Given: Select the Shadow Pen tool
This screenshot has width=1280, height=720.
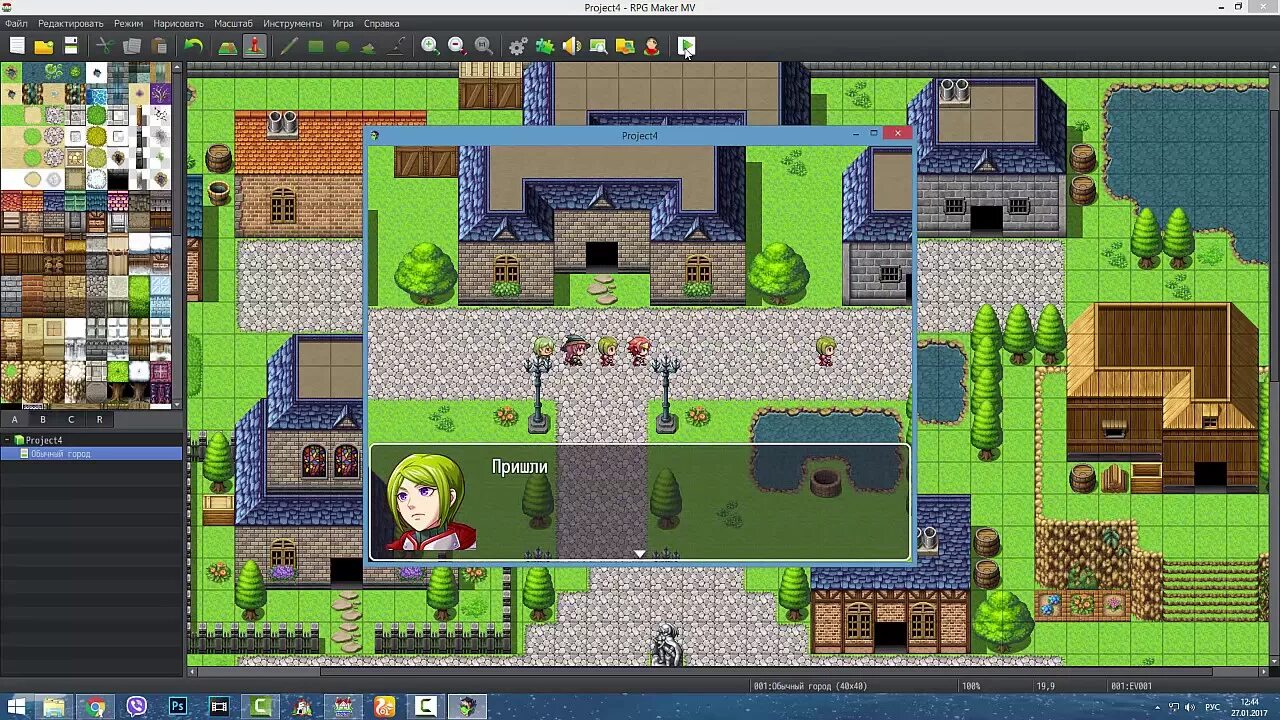Looking at the screenshot, I should point(397,45).
